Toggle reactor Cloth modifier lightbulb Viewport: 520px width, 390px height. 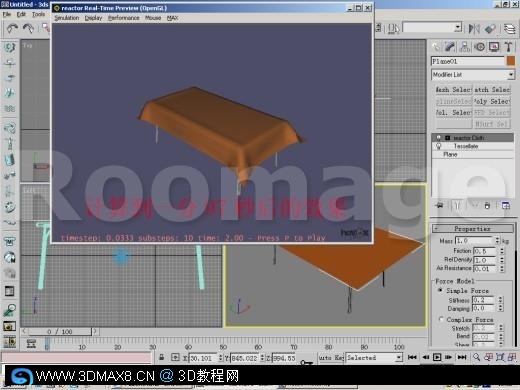439,138
